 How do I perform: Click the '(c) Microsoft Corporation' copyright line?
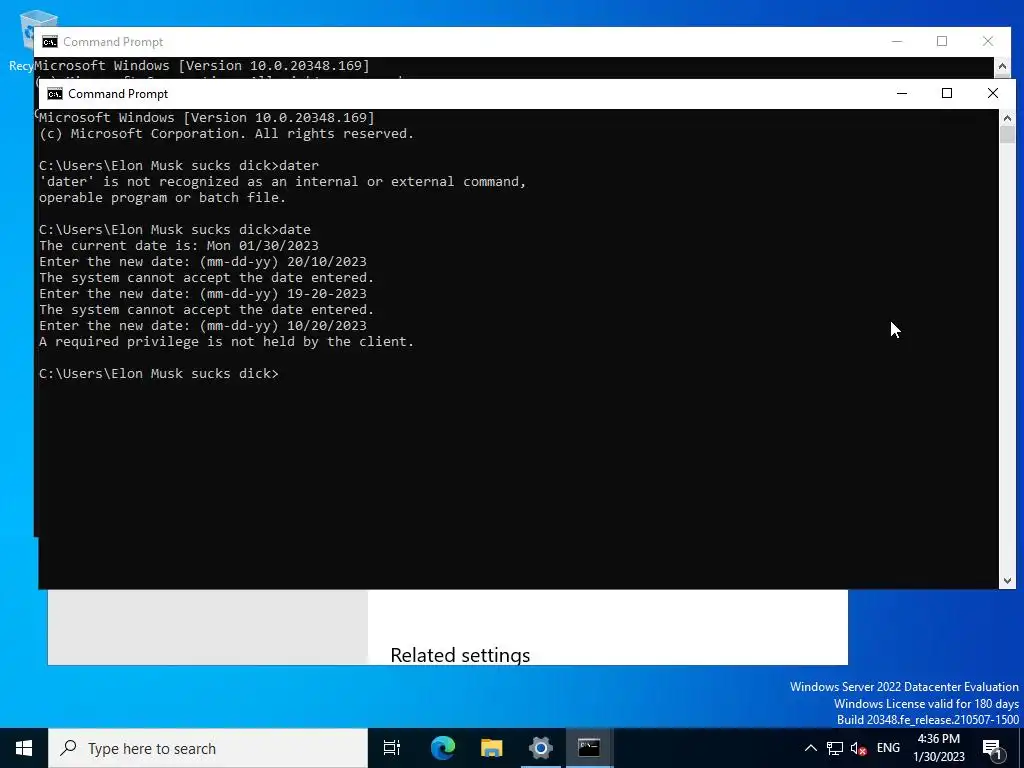(227, 133)
